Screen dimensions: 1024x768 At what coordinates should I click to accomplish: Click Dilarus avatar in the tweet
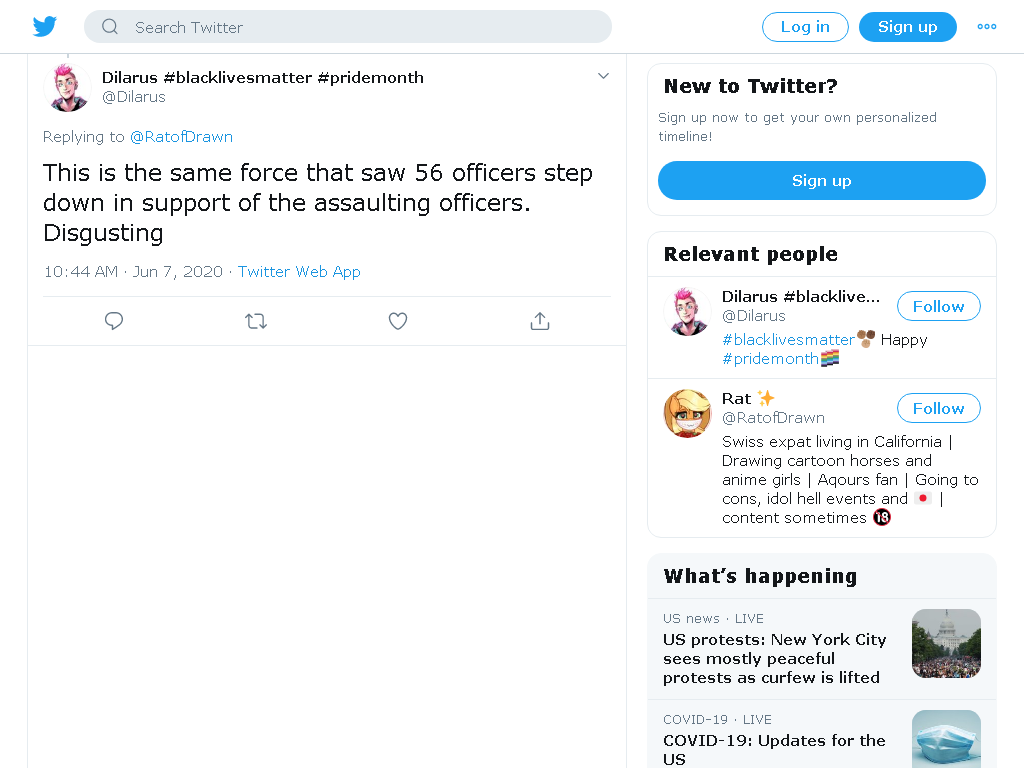[x=67, y=88]
